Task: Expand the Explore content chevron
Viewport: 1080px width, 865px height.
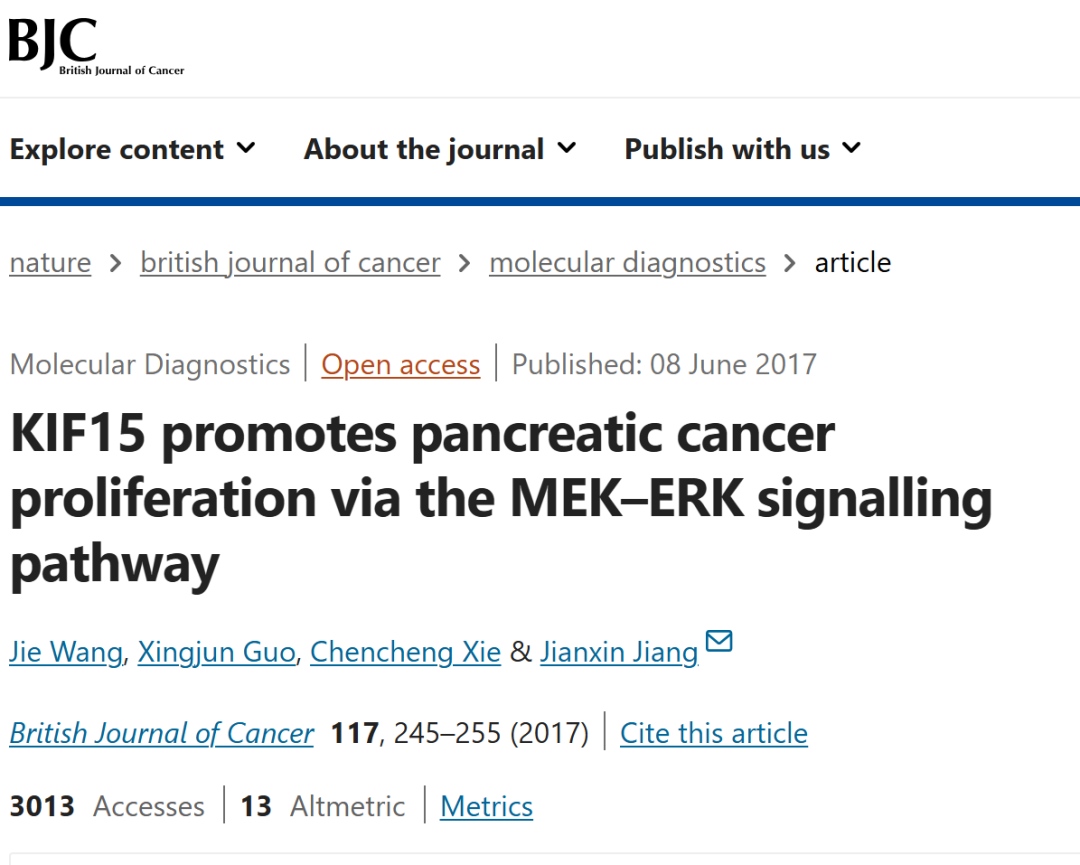Action: click(x=246, y=147)
